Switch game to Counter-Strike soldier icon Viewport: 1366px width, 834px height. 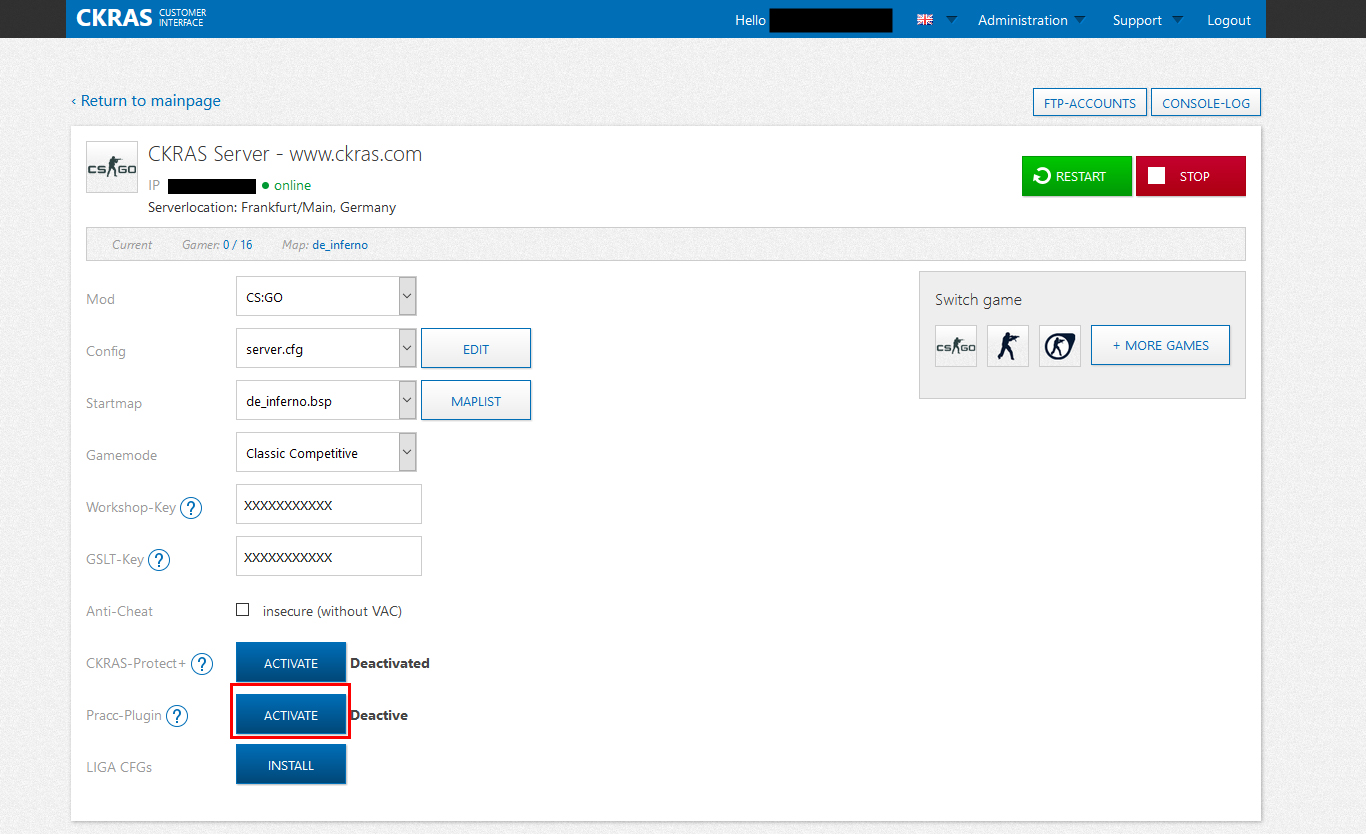(x=1008, y=346)
